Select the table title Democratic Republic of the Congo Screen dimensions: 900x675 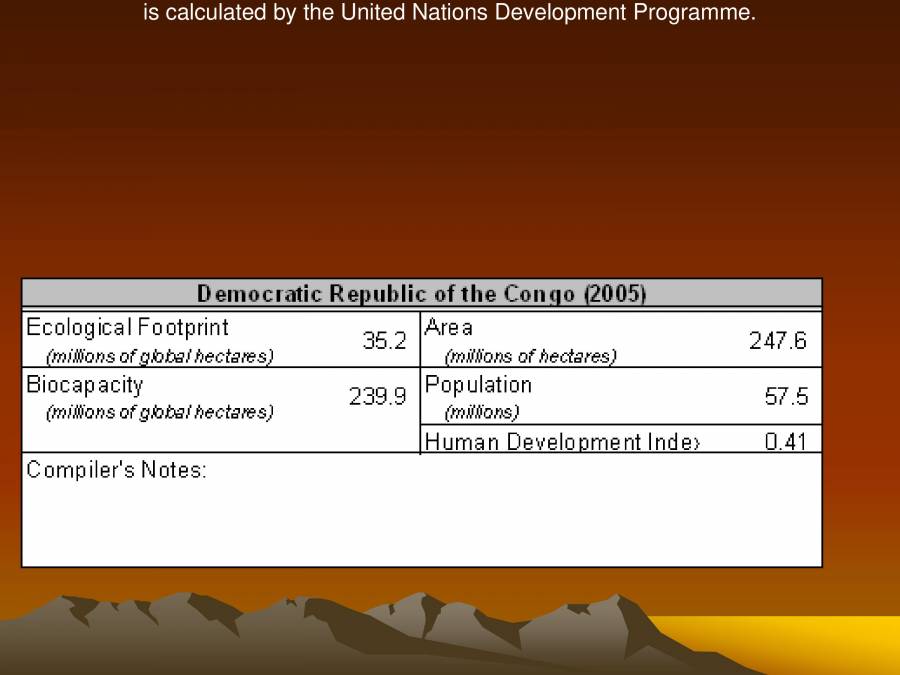[421, 293]
